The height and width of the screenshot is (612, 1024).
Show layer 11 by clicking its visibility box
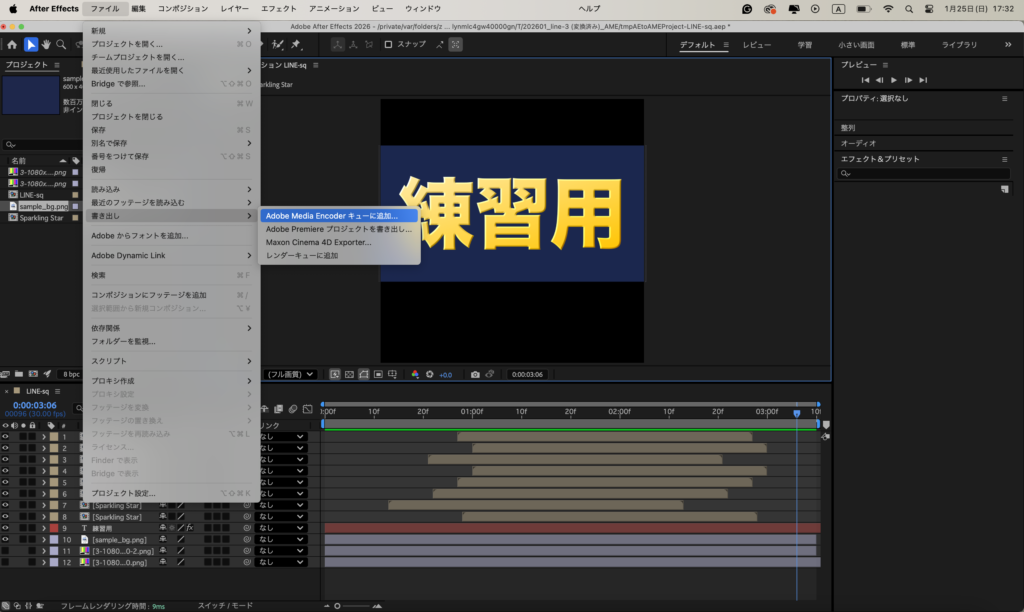pos(5,551)
